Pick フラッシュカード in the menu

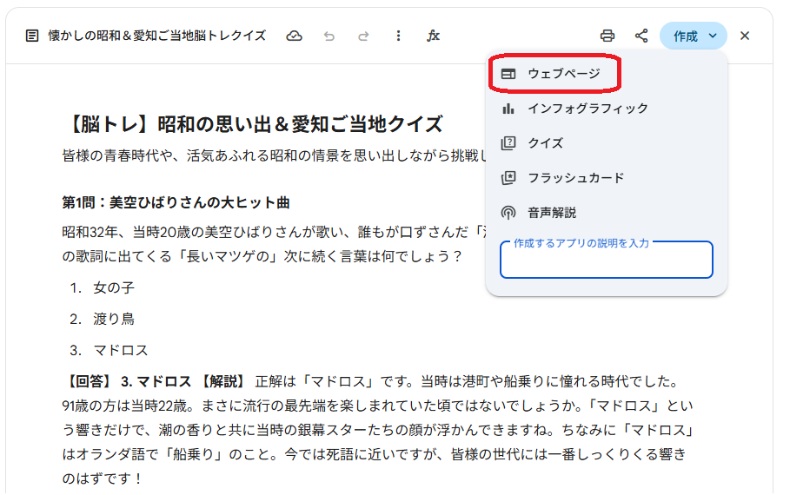pyautogui.click(x=575, y=178)
